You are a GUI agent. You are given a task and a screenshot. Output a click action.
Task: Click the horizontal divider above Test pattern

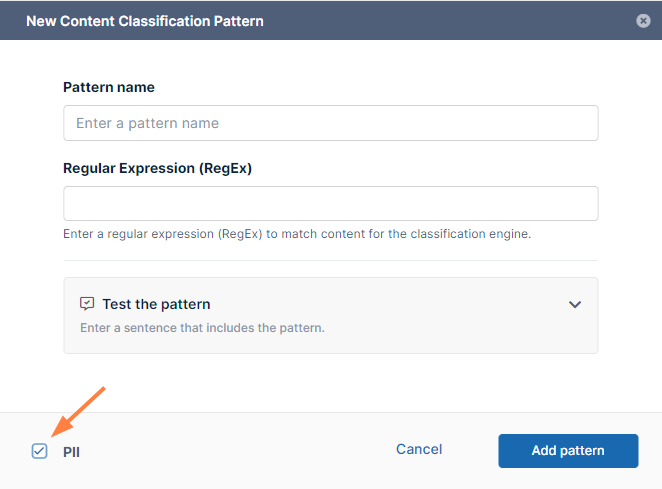[x=330, y=260]
